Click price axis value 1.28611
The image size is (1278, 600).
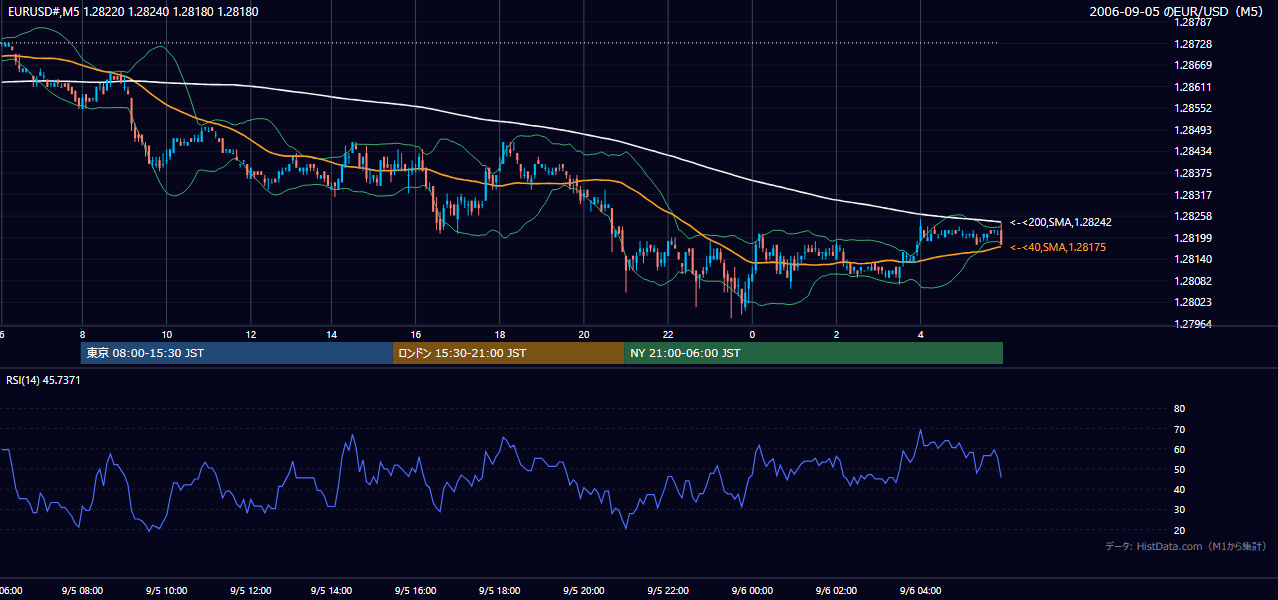click(1193, 88)
